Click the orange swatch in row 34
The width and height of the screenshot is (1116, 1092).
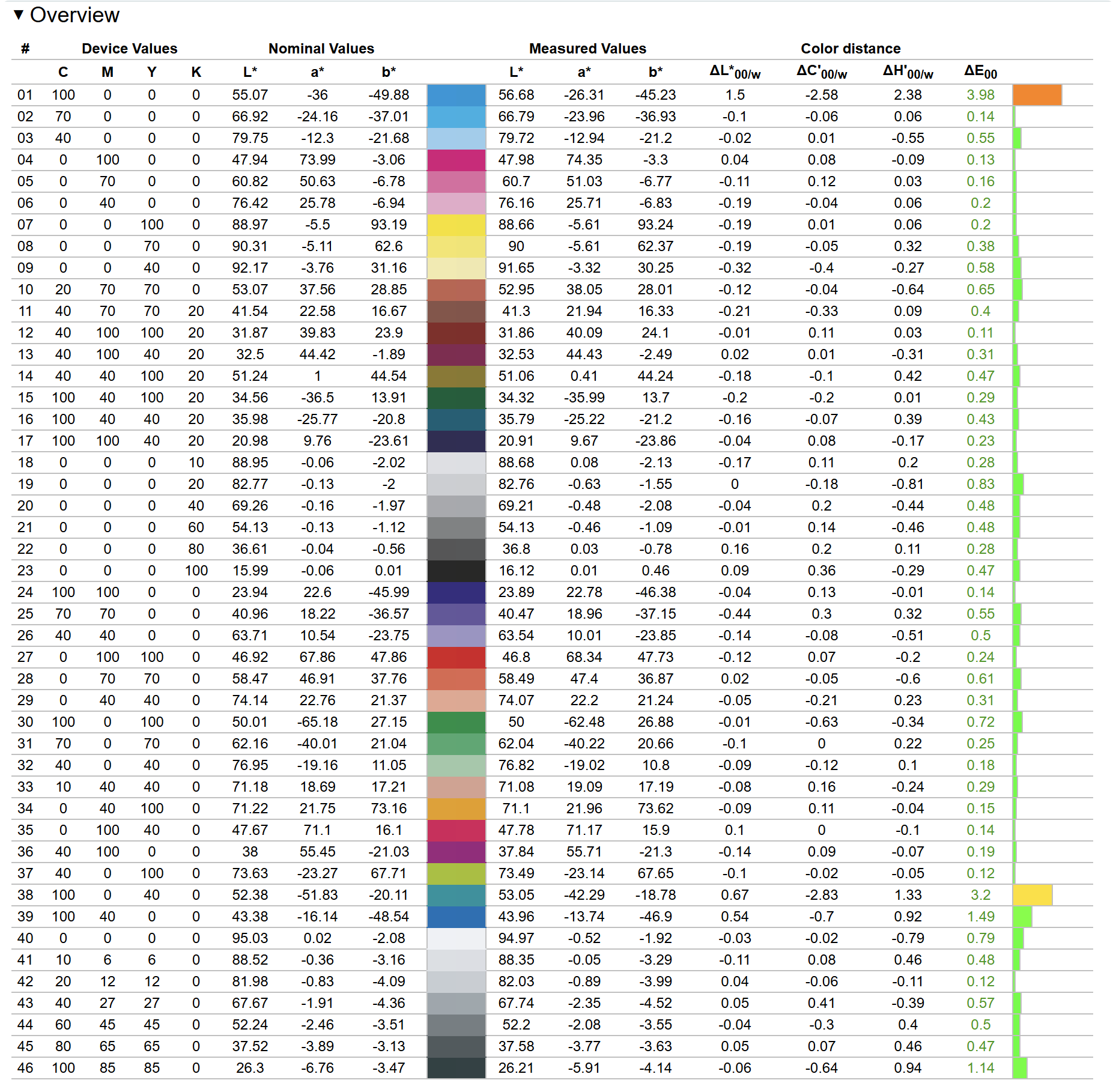click(456, 808)
